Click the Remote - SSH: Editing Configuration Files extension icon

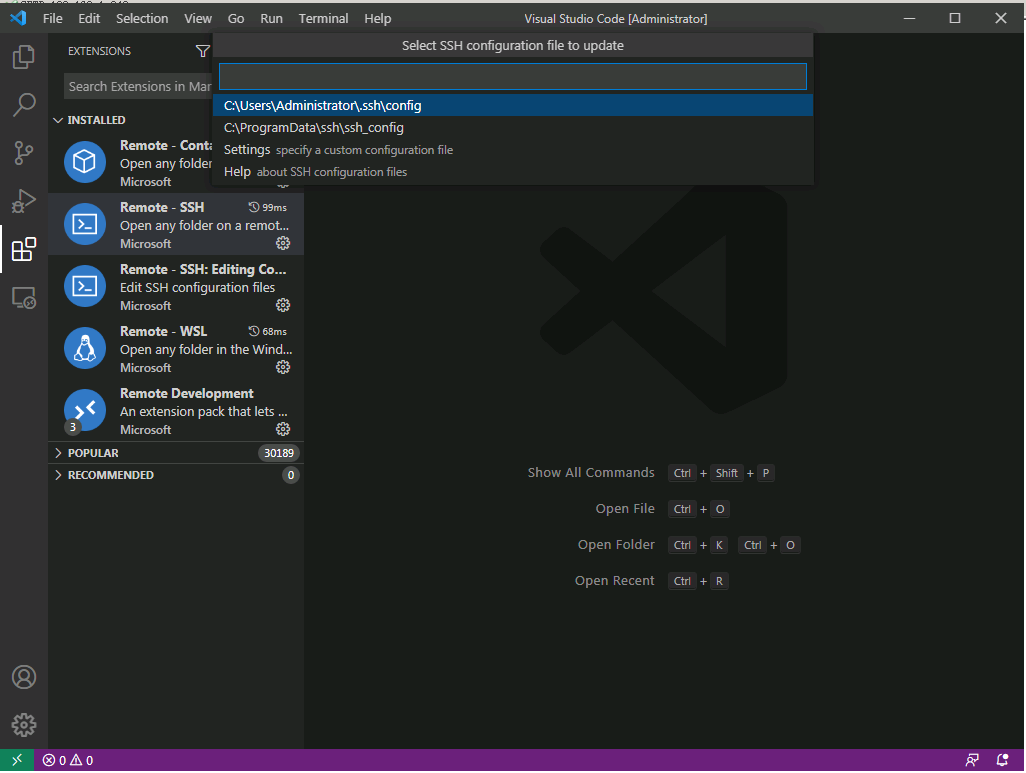(84, 286)
